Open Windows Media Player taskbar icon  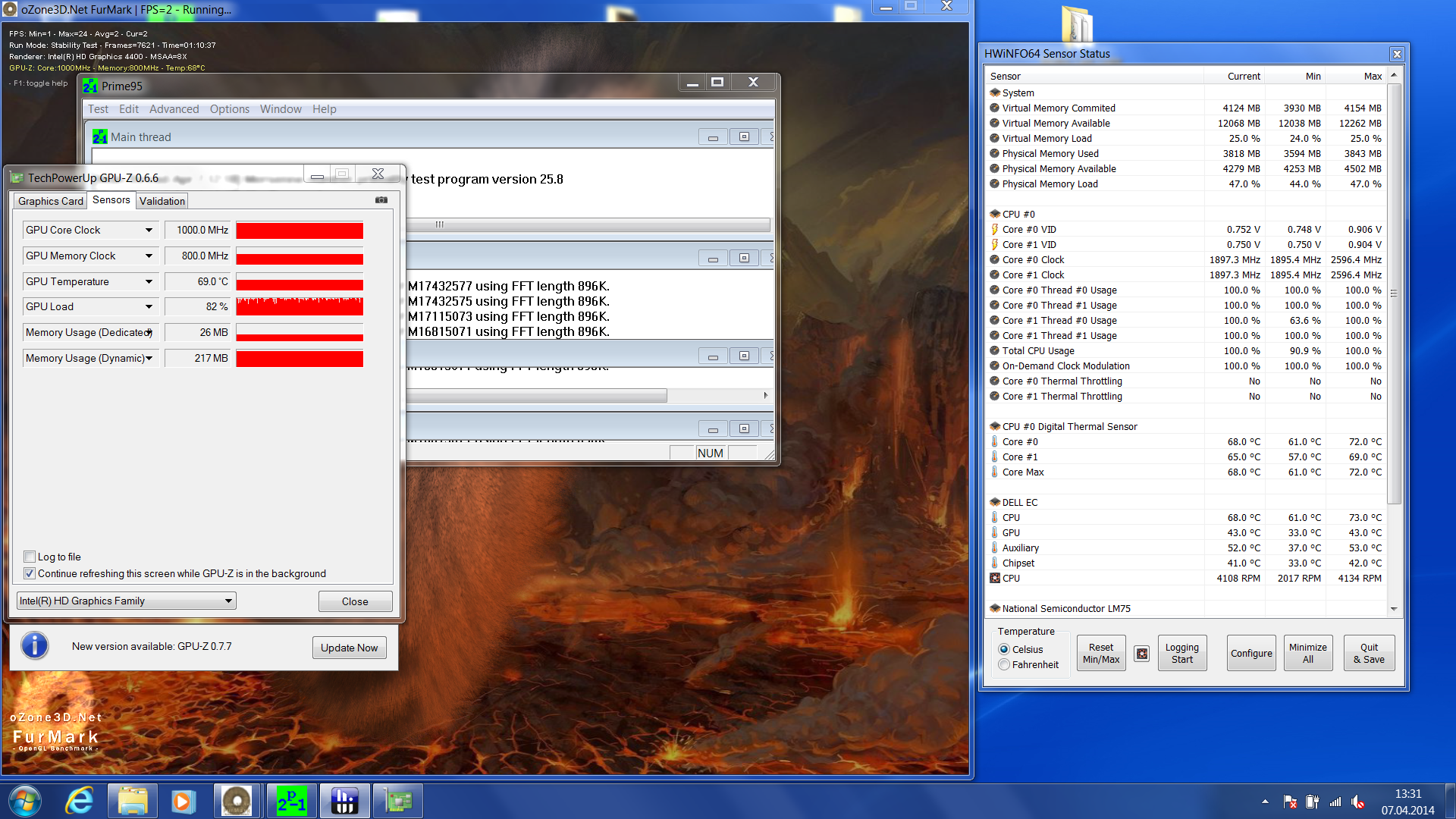[x=183, y=801]
